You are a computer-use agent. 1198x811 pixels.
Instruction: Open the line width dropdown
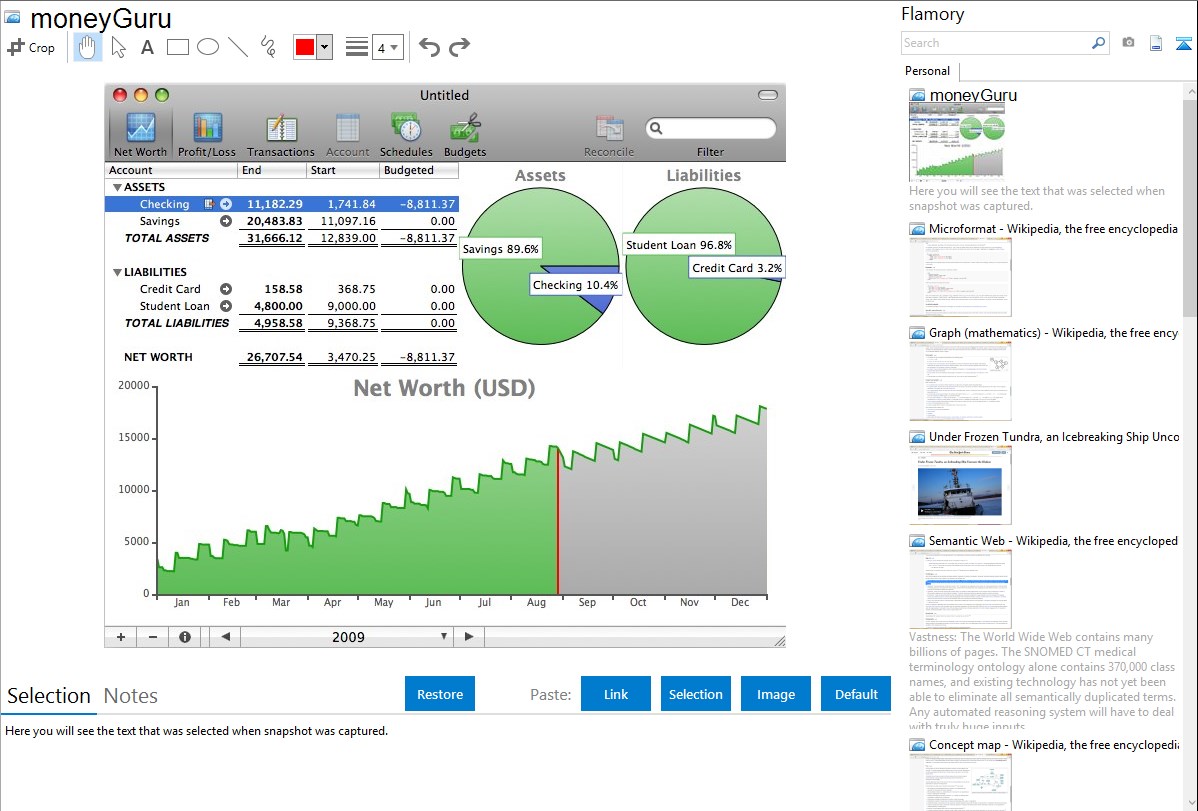click(387, 47)
